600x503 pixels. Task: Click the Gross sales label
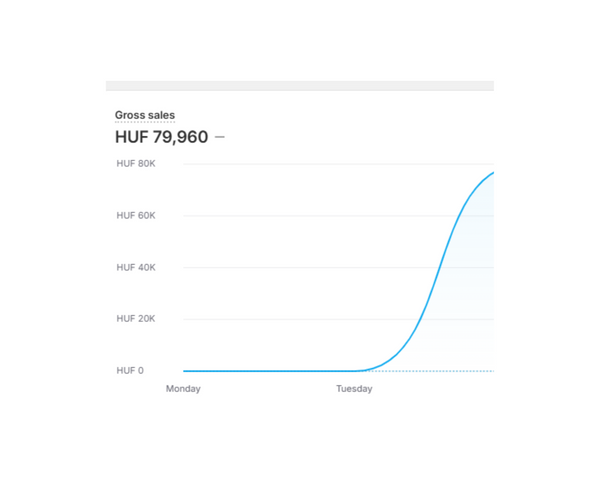click(145, 116)
